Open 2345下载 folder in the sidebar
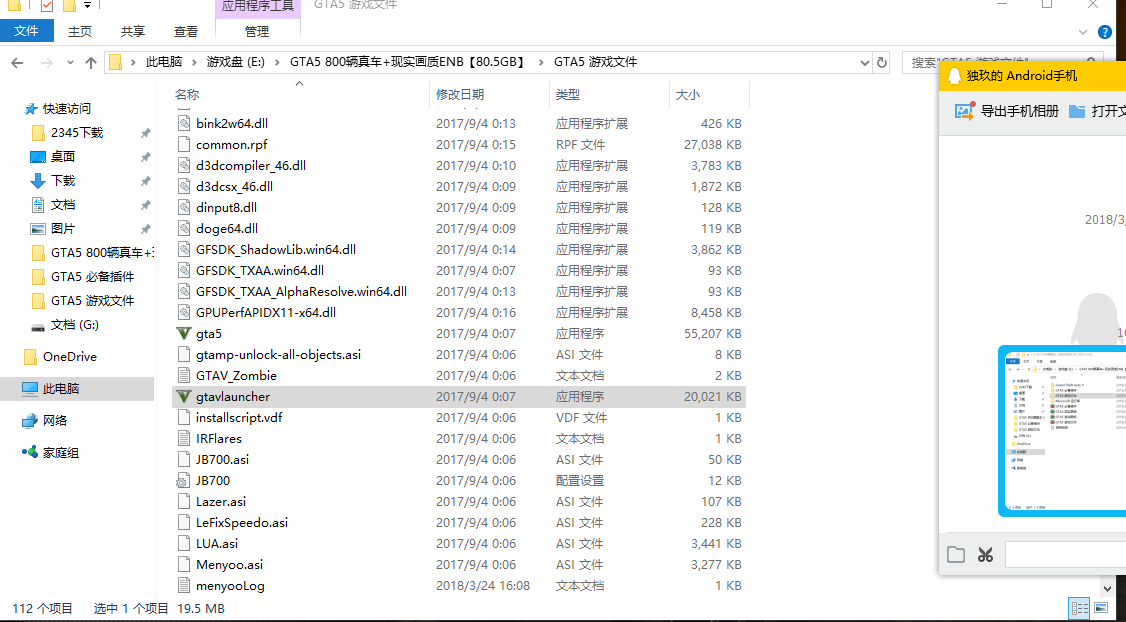Viewport: 1126px width, 622px height. (x=77, y=133)
